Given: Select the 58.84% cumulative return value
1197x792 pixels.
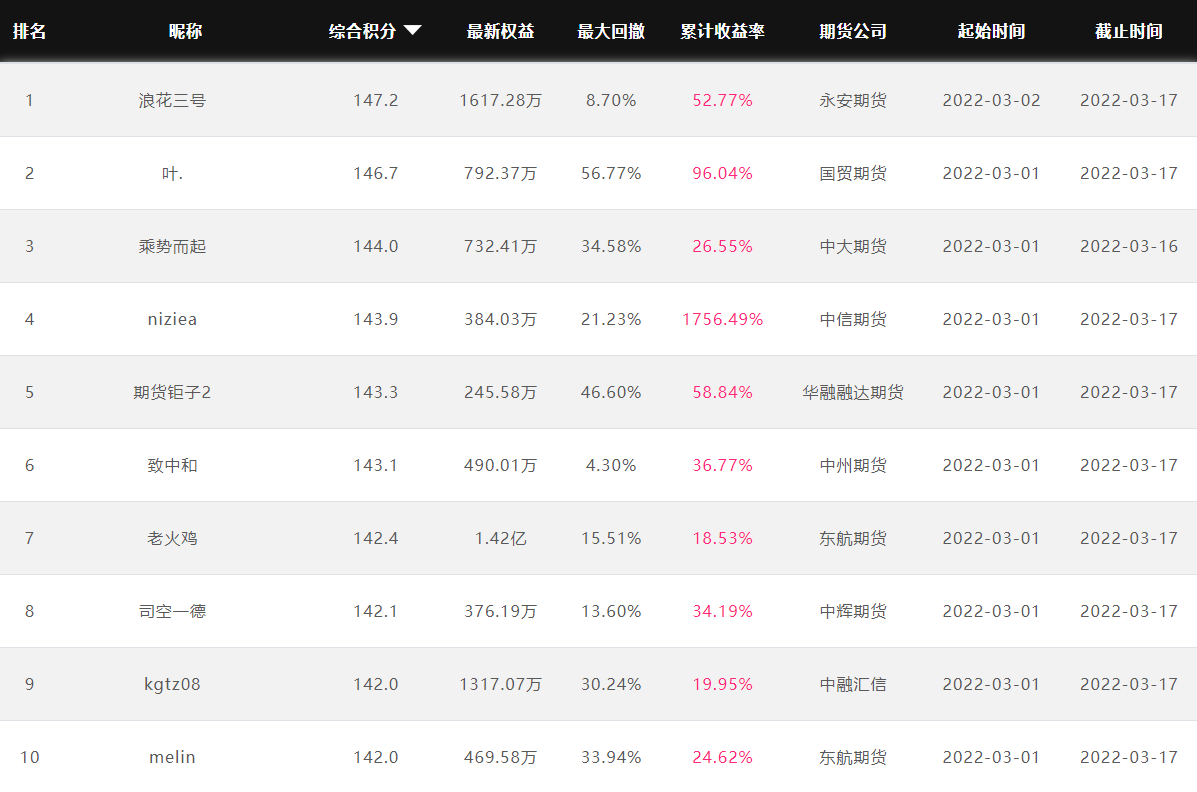Looking at the screenshot, I should pos(722,392).
